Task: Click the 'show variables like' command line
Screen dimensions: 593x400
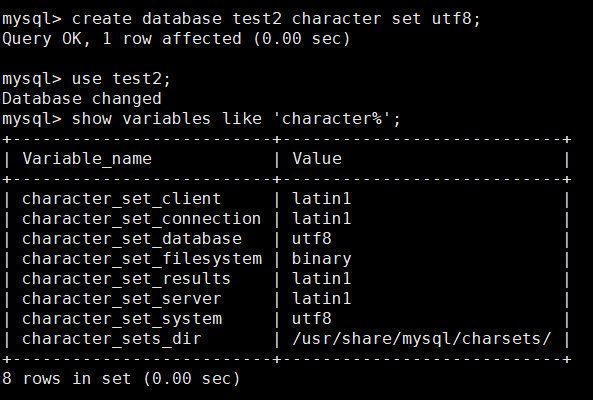Action: (x=201, y=119)
